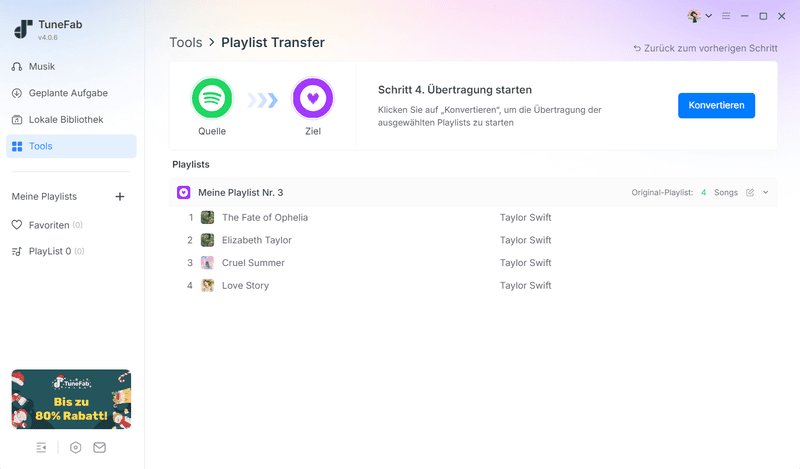Open PlayList 0 in the sidebar
Screen dimensions: 800x469
(x=49, y=251)
